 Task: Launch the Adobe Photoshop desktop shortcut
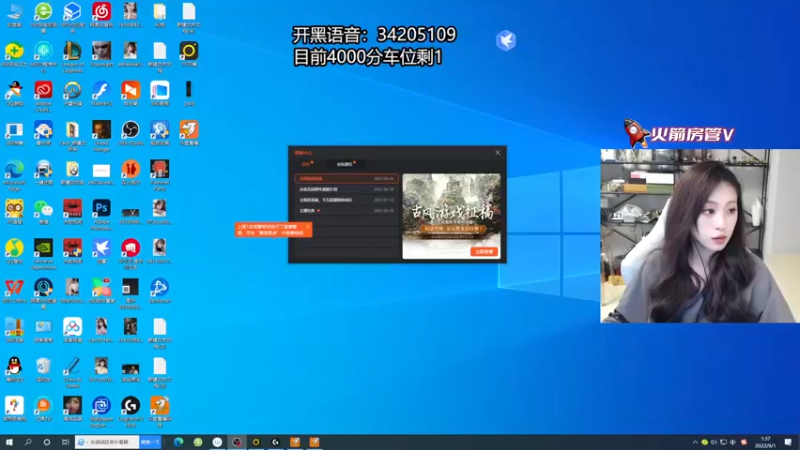point(102,214)
